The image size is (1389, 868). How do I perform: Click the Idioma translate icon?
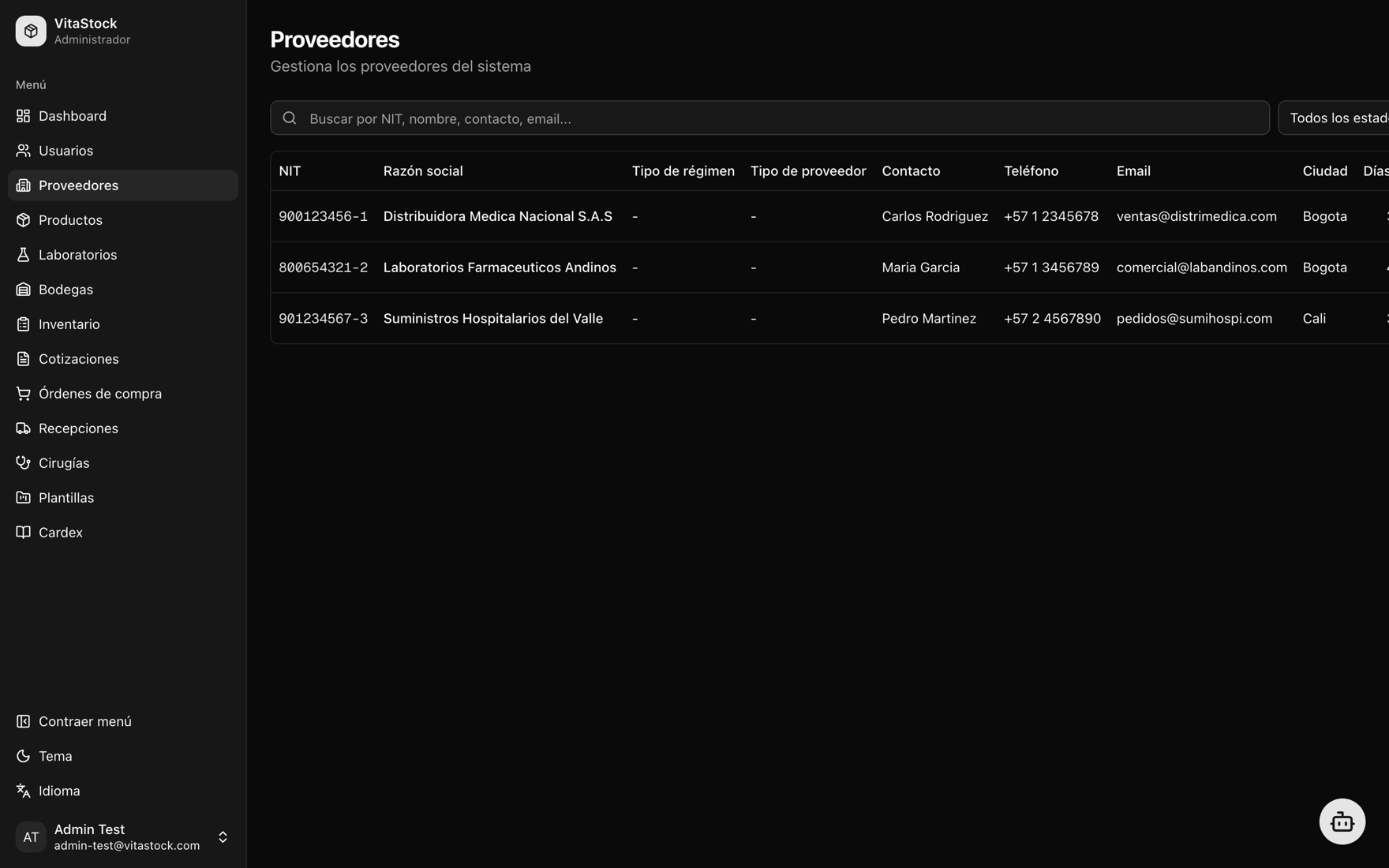point(23,791)
